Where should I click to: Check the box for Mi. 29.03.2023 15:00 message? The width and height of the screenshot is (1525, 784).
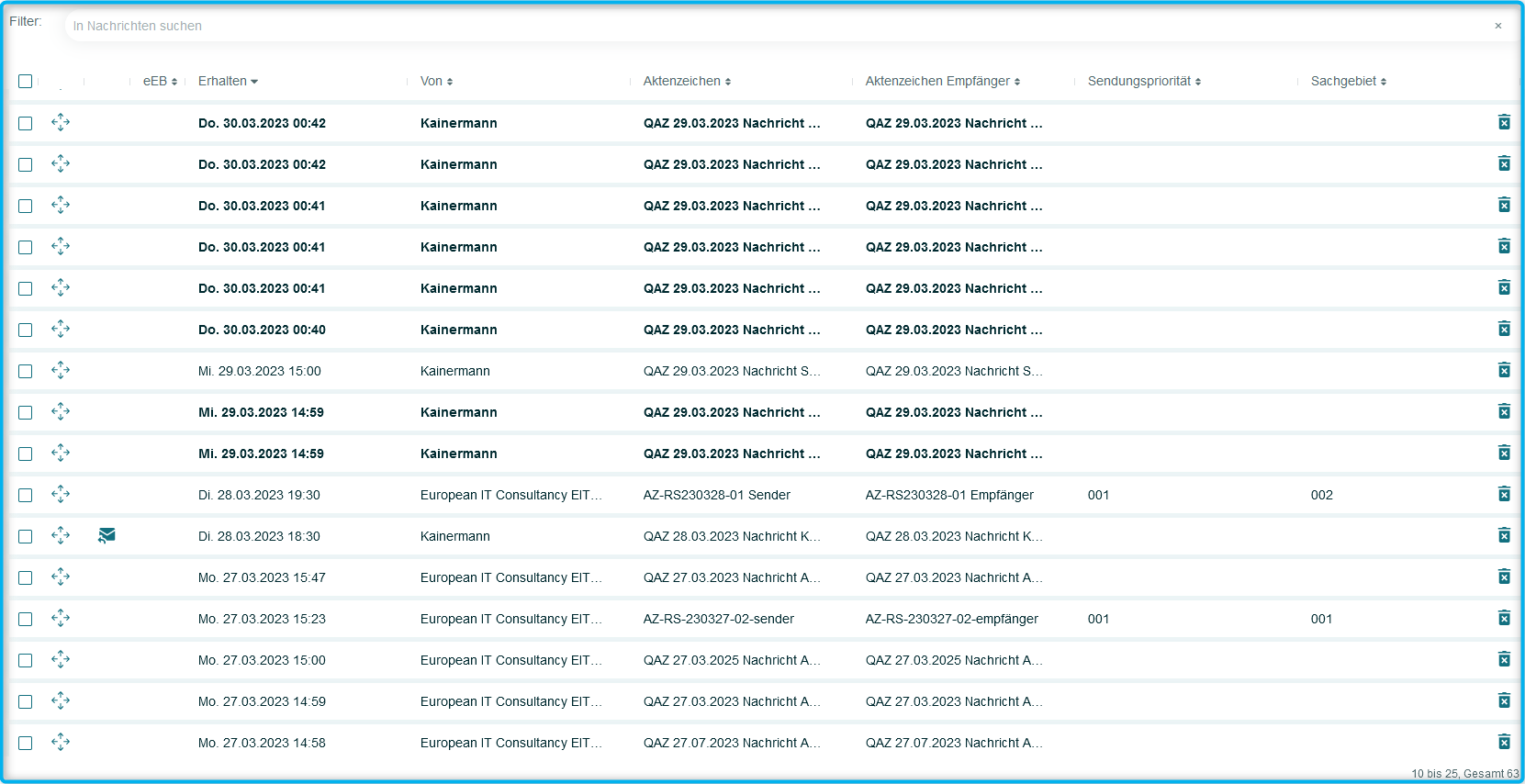point(26,371)
